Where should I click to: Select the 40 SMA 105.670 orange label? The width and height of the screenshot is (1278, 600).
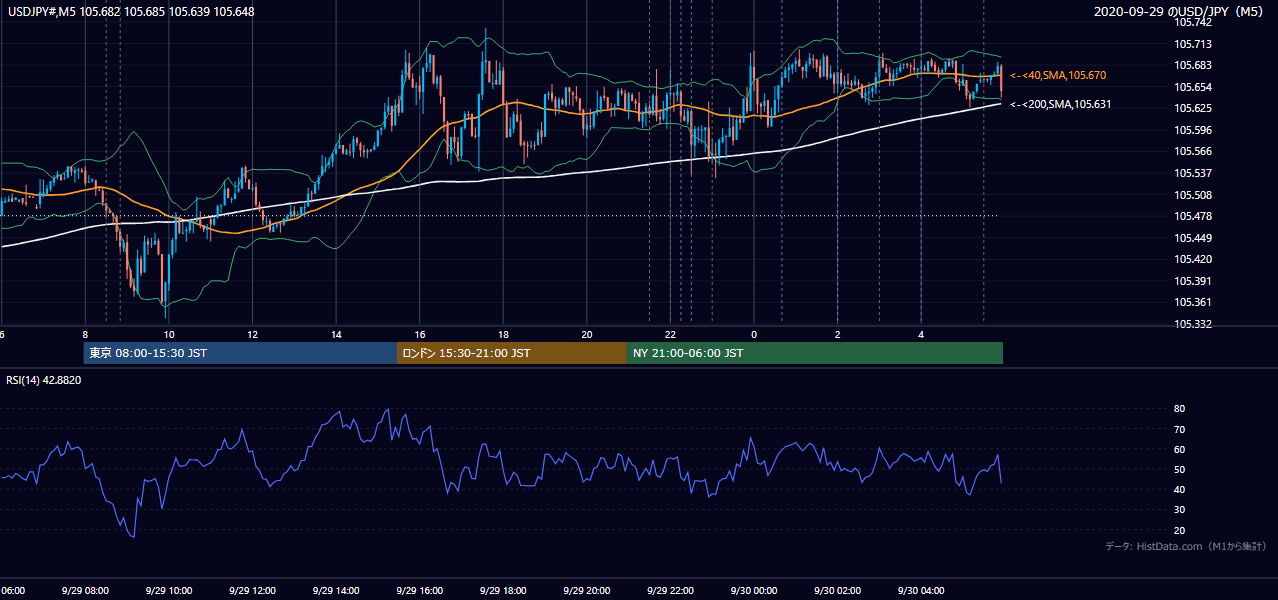1058,75
